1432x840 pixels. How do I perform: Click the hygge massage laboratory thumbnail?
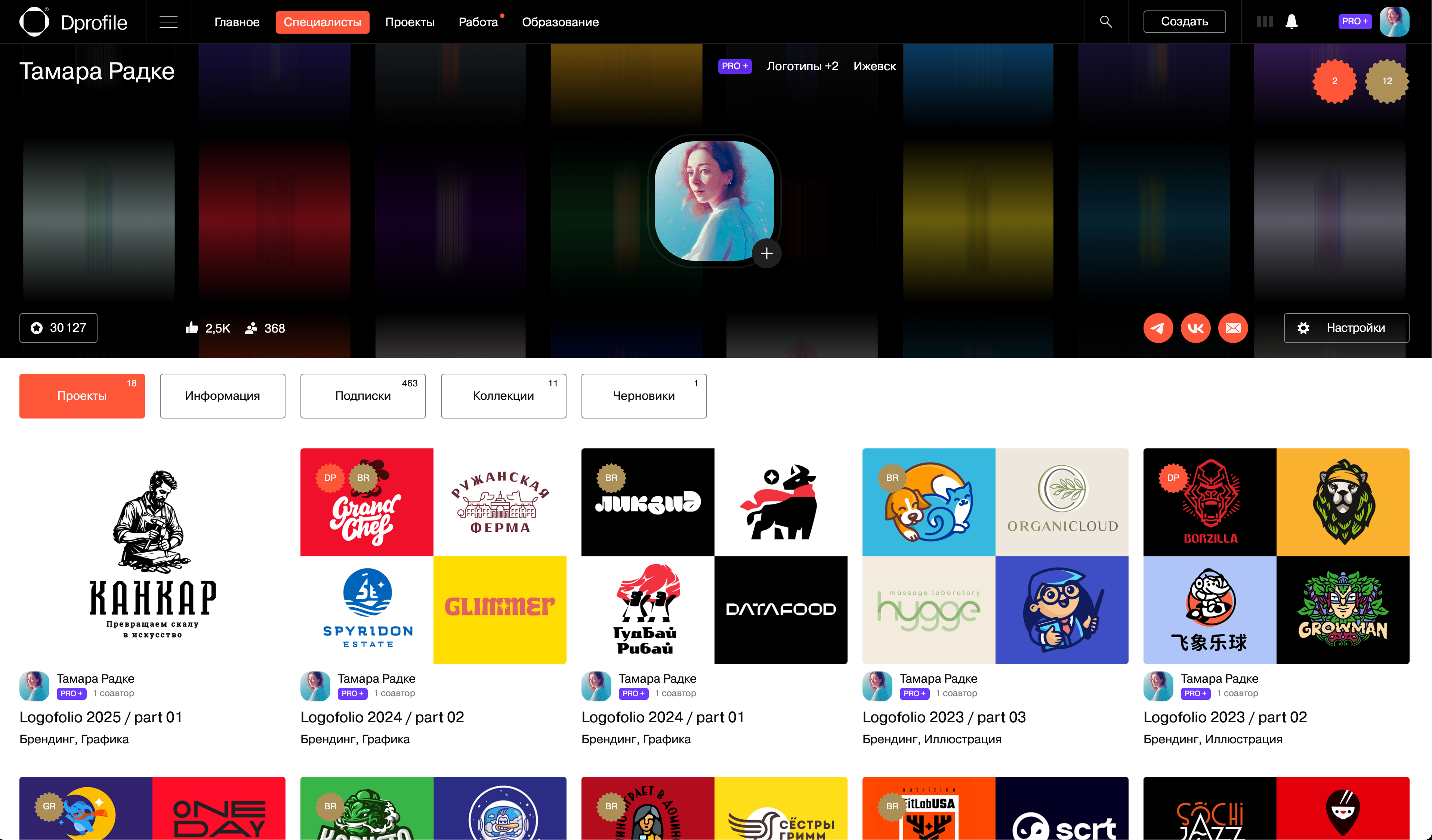(x=929, y=610)
